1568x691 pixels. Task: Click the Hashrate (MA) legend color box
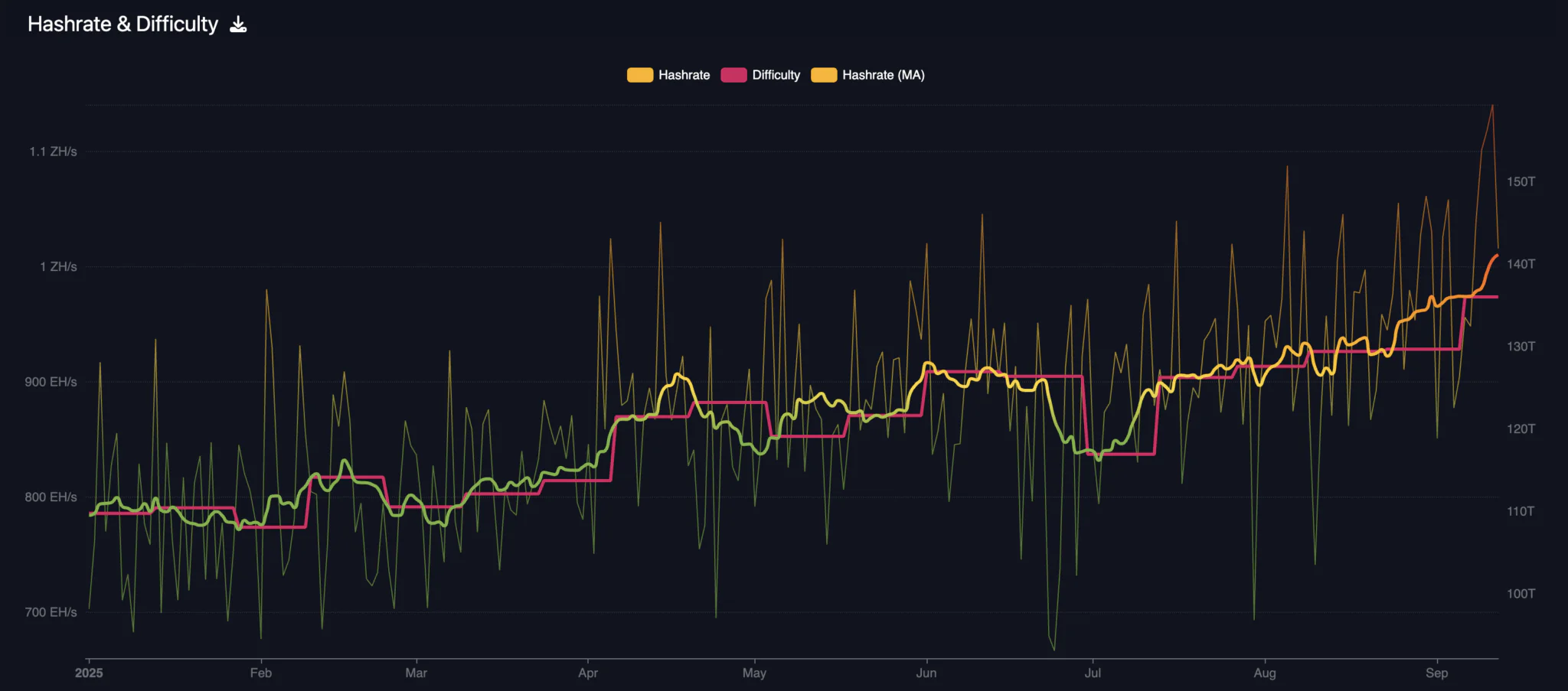pos(824,75)
